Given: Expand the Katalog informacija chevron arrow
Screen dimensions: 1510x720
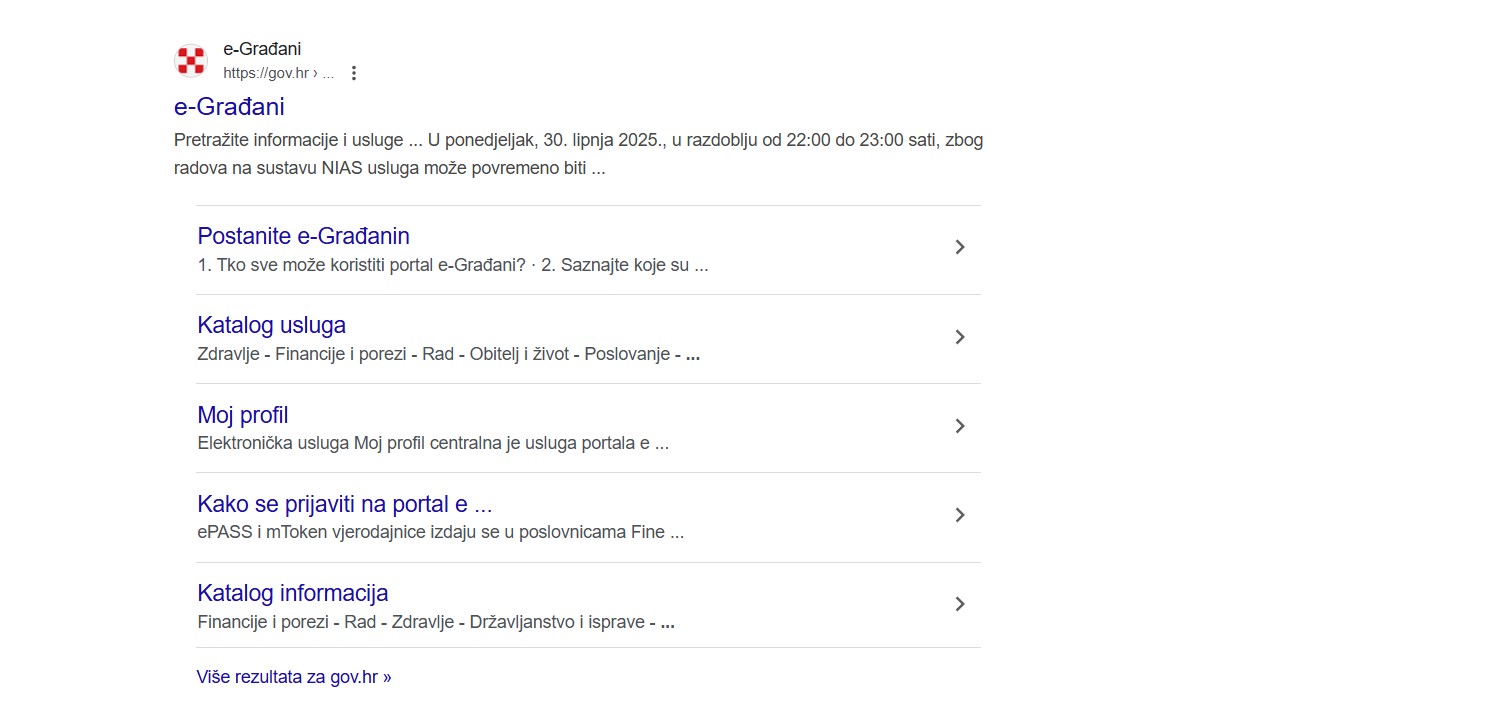Looking at the screenshot, I should (960, 604).
